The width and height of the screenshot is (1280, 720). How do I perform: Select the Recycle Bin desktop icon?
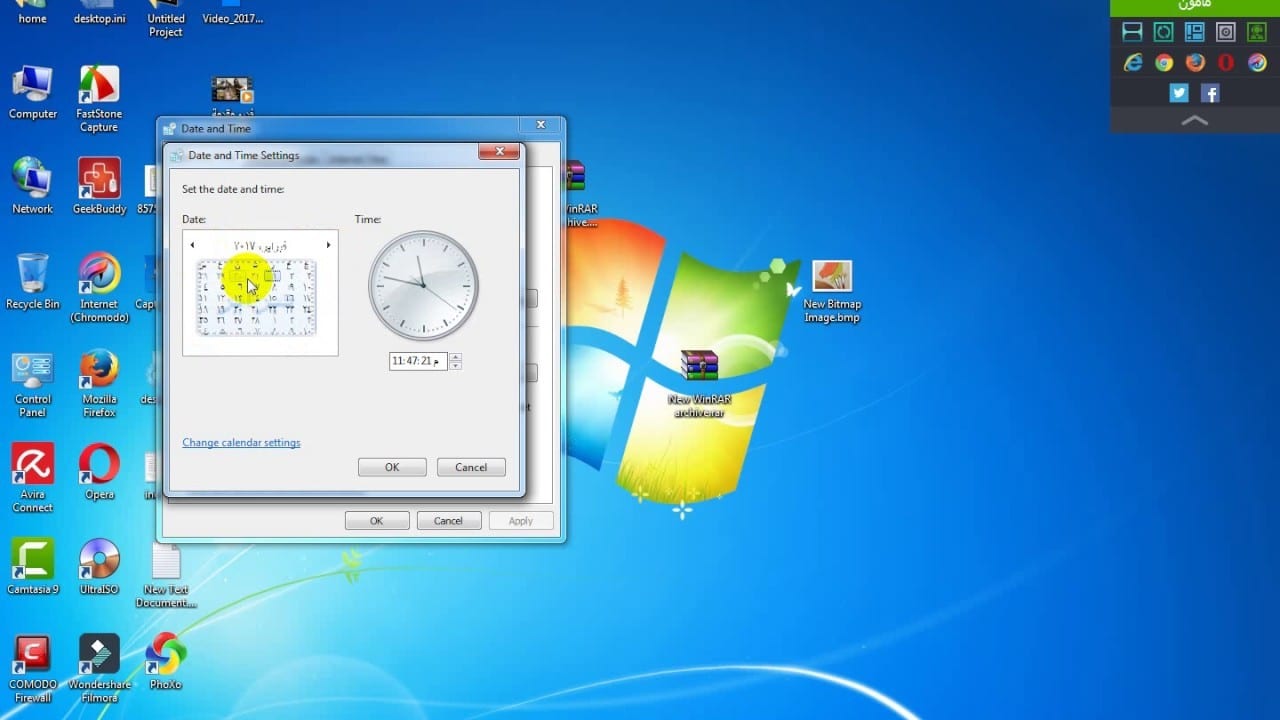pyautogui.click(x=33, y=280)
